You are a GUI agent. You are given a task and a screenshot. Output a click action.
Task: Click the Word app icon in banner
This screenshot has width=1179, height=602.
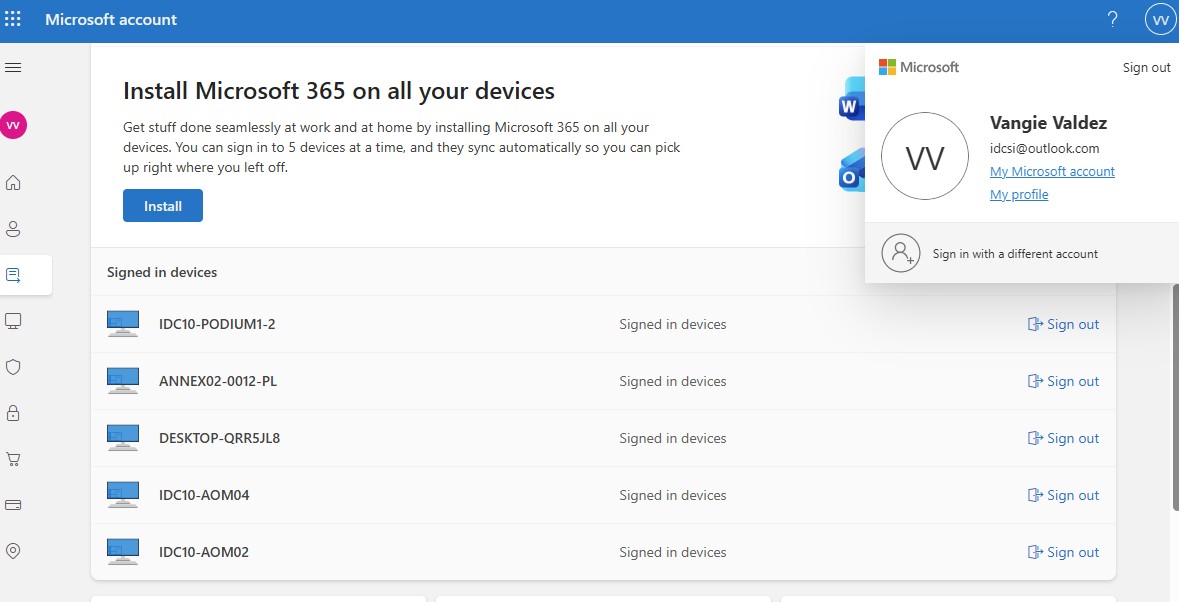[852, 98]
